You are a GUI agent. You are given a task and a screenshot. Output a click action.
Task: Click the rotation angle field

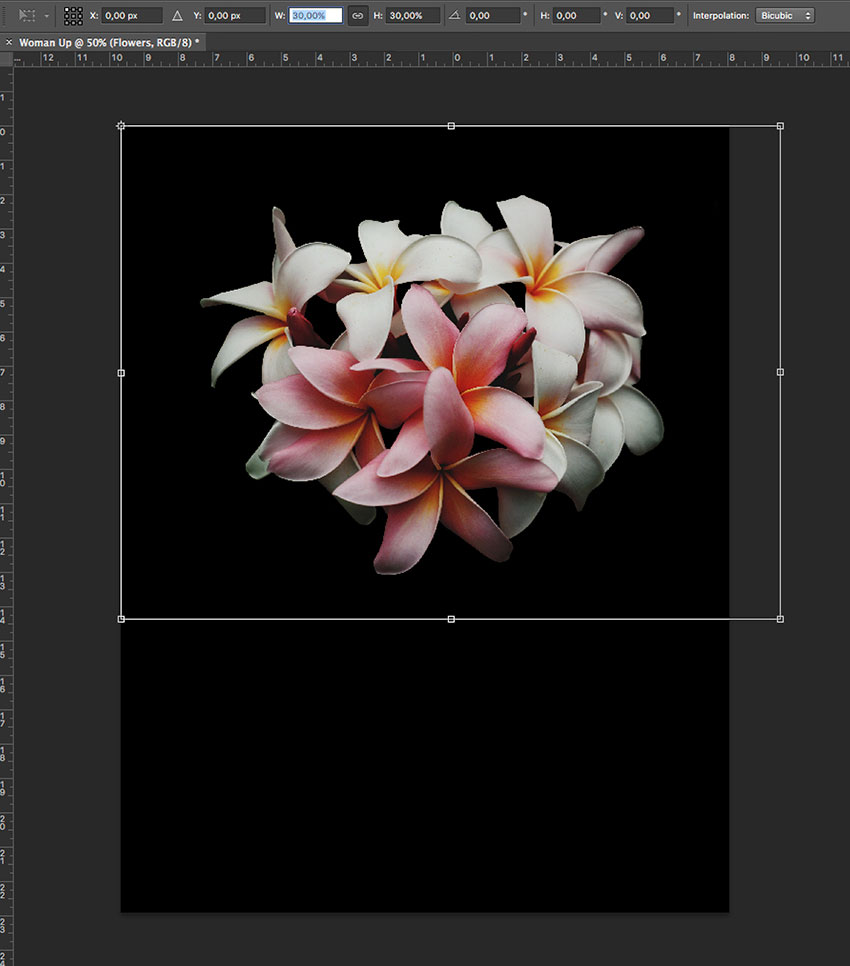click(x=493, y=15)
